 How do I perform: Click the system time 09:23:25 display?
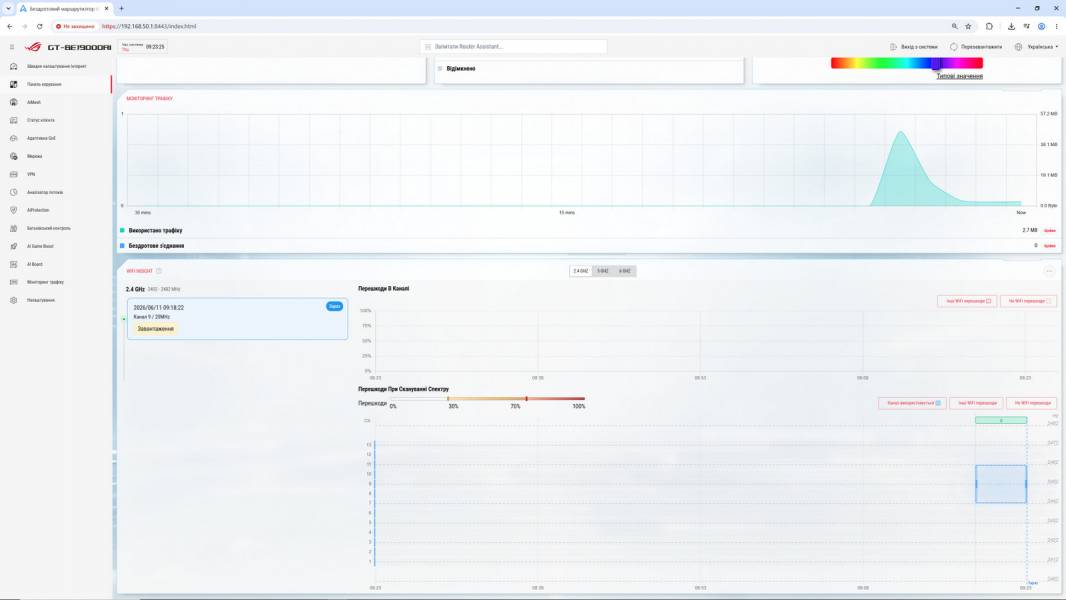click(x=155, y=47)
